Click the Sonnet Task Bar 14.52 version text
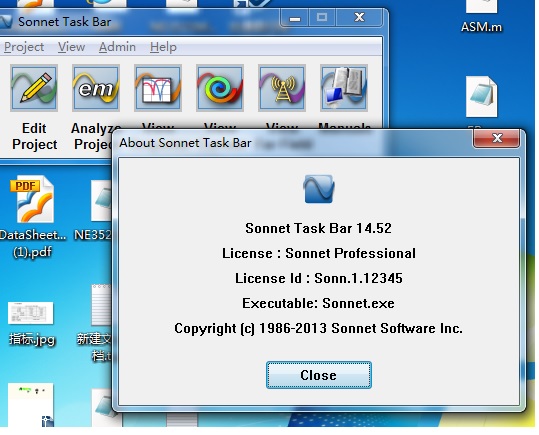 pos(318,228)
